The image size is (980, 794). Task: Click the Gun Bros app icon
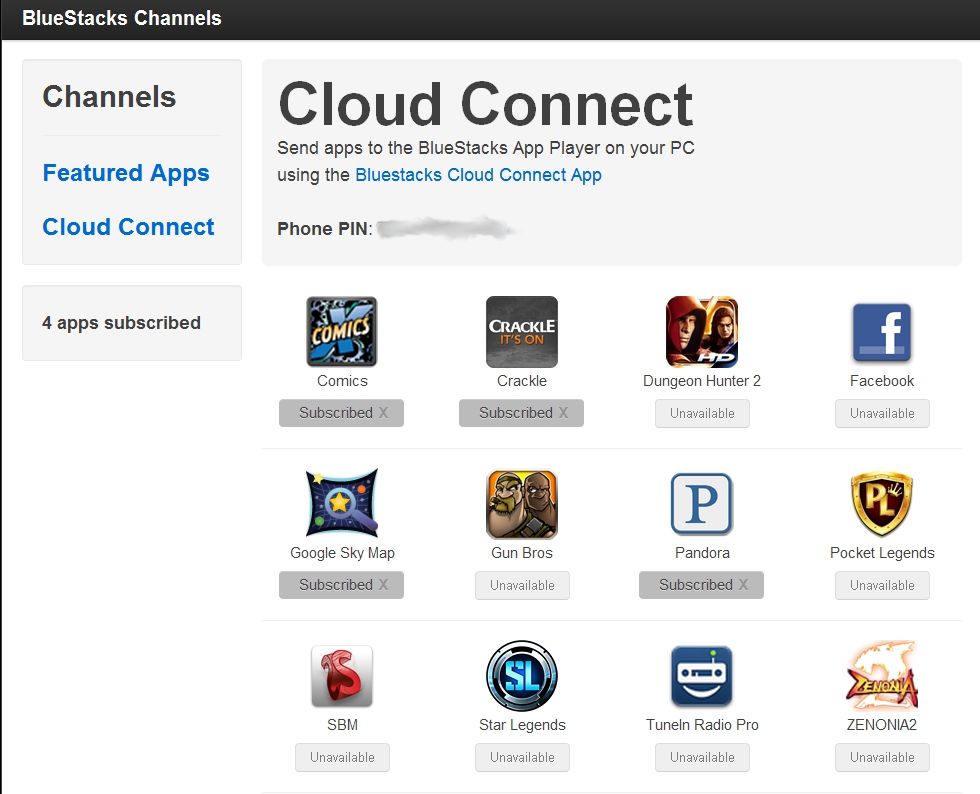coord(521,503)
